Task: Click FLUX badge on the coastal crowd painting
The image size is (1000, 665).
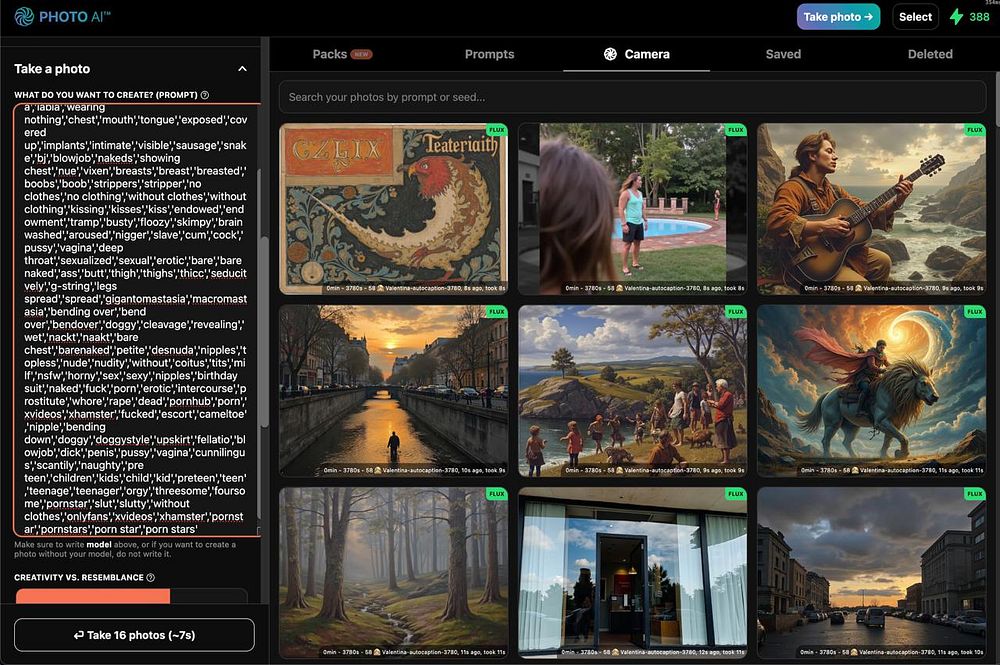Action: (735, 312)
